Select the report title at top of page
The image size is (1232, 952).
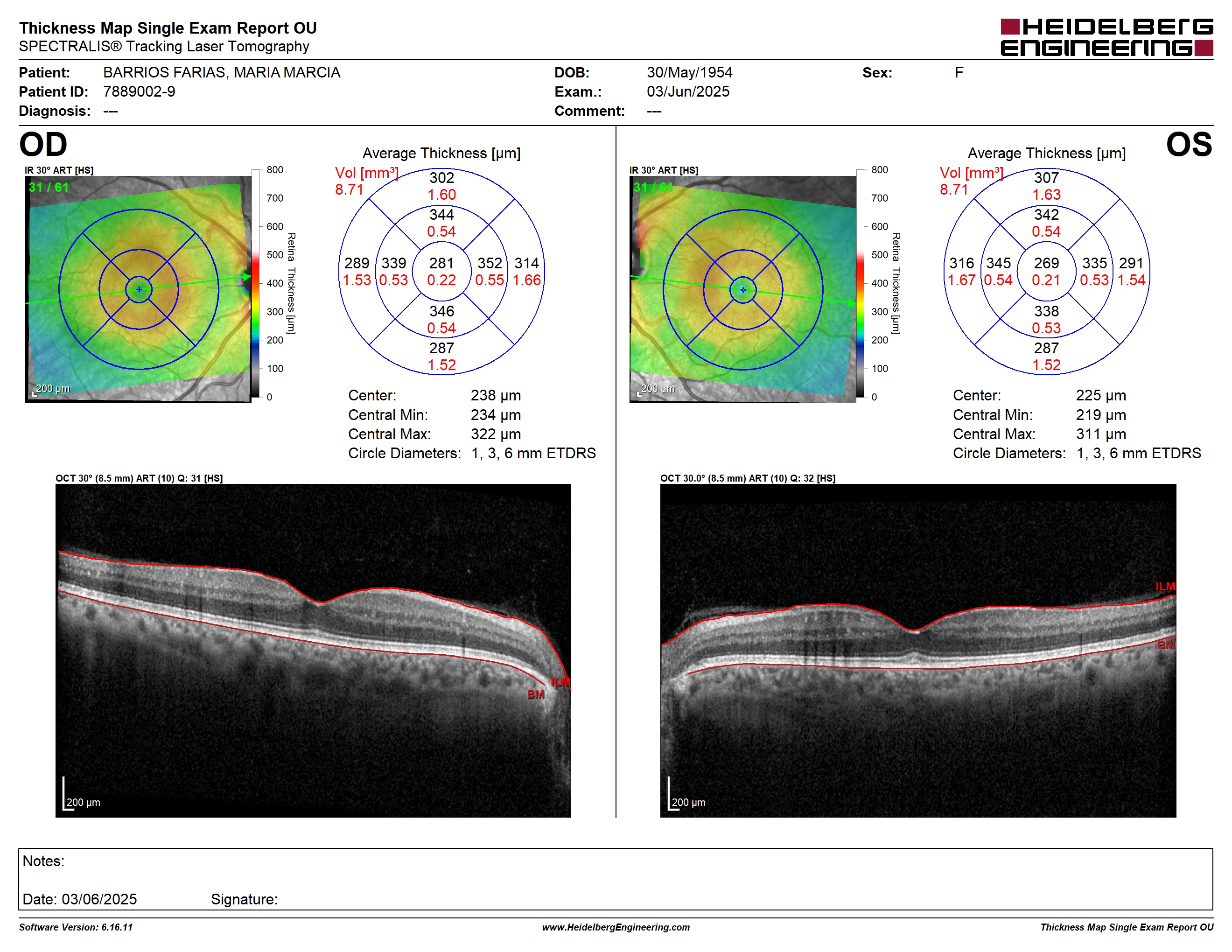click(x=168, y=28)
